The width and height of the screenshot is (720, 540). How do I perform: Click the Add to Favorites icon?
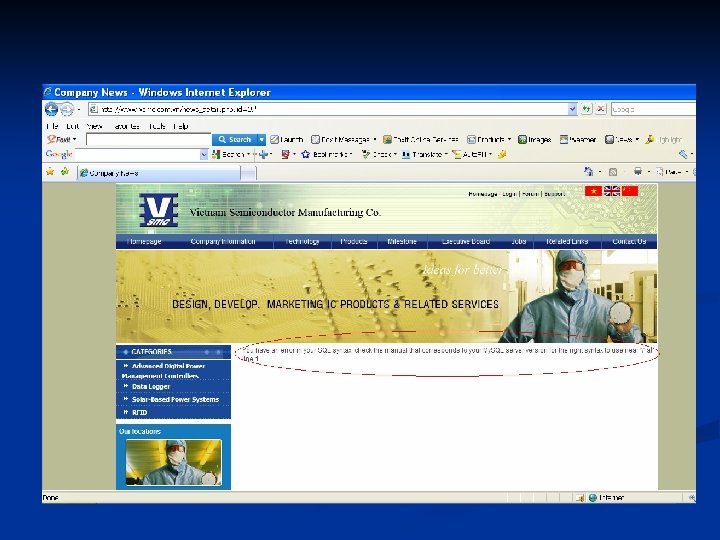[x=65, y=172]
